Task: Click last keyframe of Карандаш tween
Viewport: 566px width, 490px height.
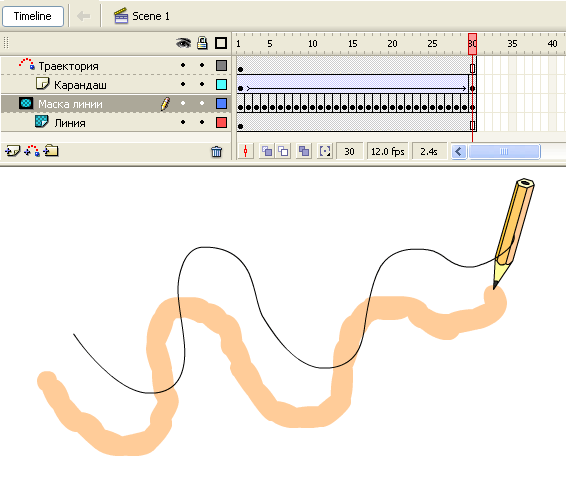Action: 473,88
